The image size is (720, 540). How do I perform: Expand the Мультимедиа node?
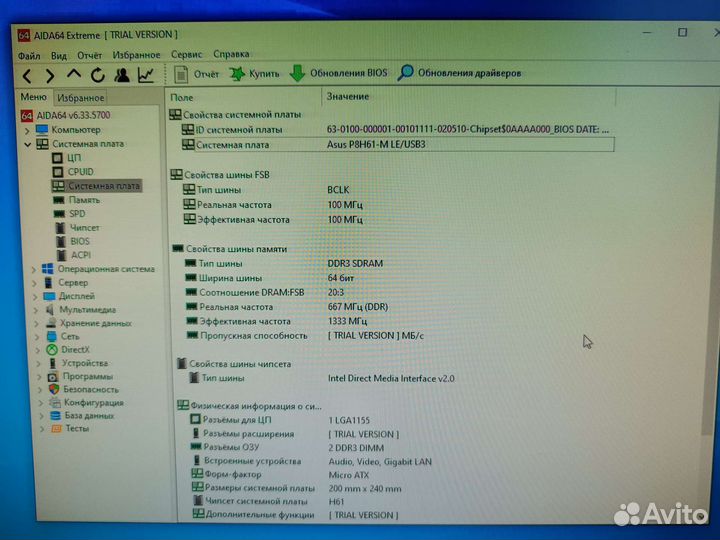point(36,310)
